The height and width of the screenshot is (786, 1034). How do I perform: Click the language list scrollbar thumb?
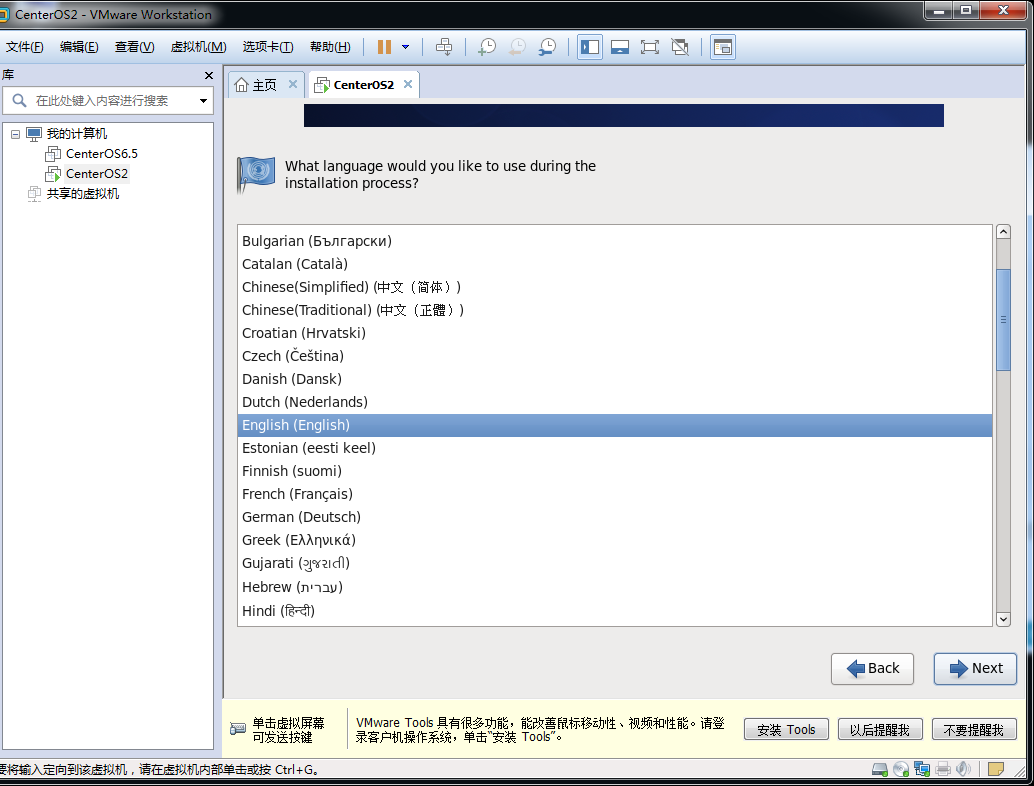(1003, 320)
